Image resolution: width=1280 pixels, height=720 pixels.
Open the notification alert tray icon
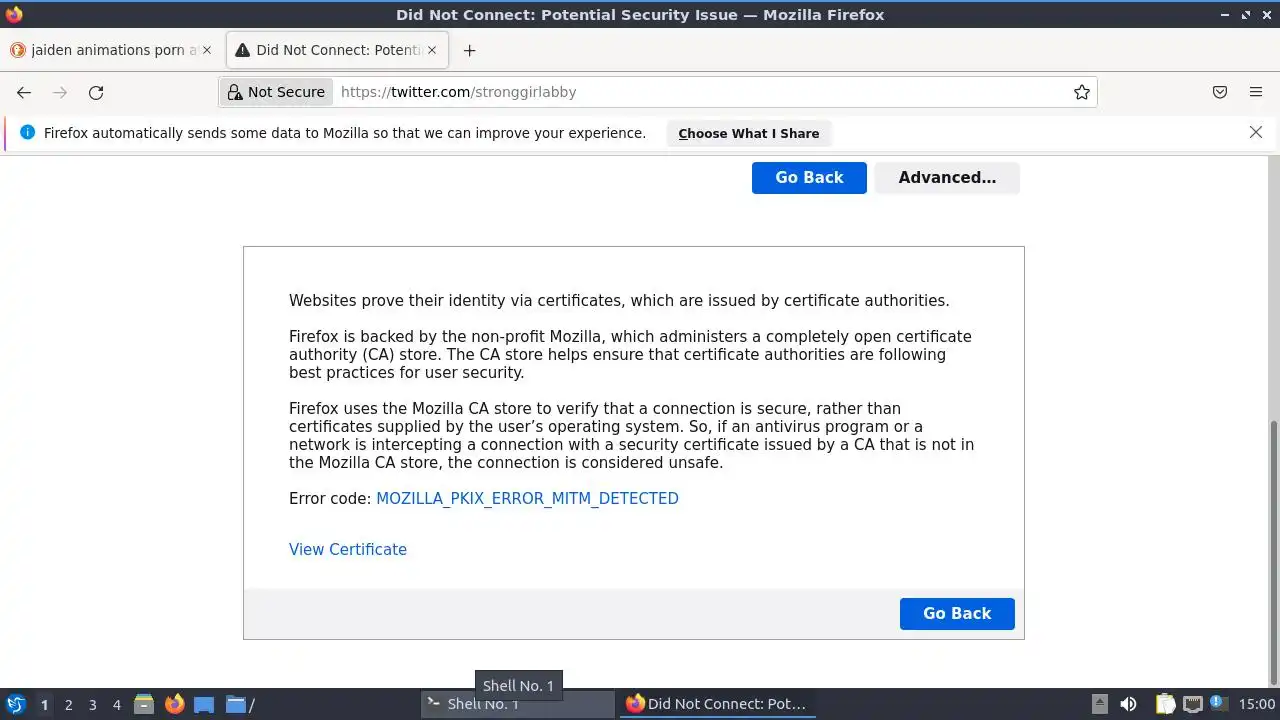click(1218, 703)
